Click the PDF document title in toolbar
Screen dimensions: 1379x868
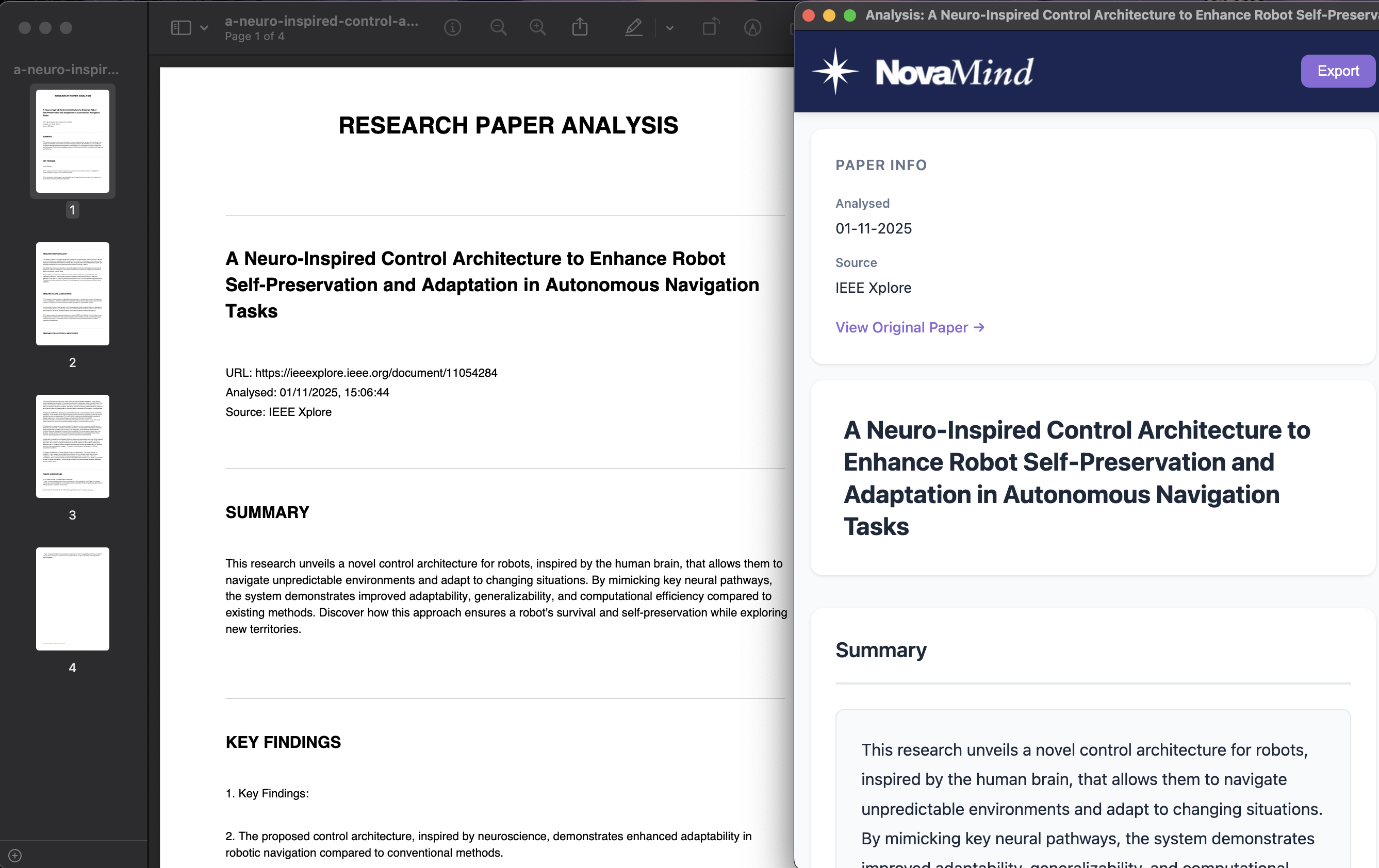coord(321,21)
